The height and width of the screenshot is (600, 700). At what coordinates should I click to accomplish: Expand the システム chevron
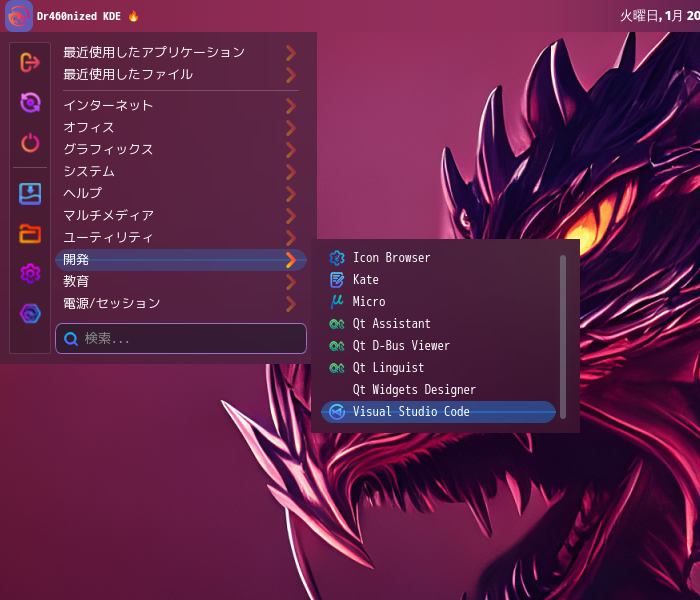[291, 171]
